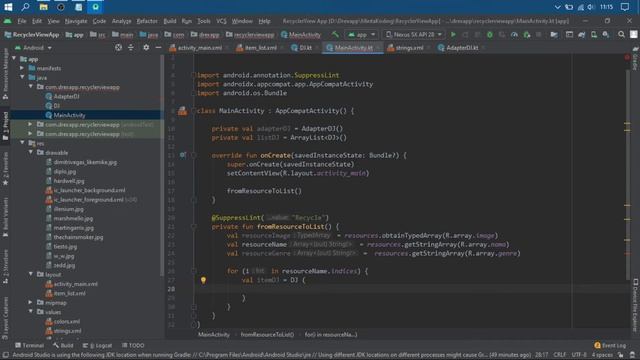Select thechainsmoker.jpg in drawable folder
Viewport: 640px width, 360px height.
[x=78, y=237]
